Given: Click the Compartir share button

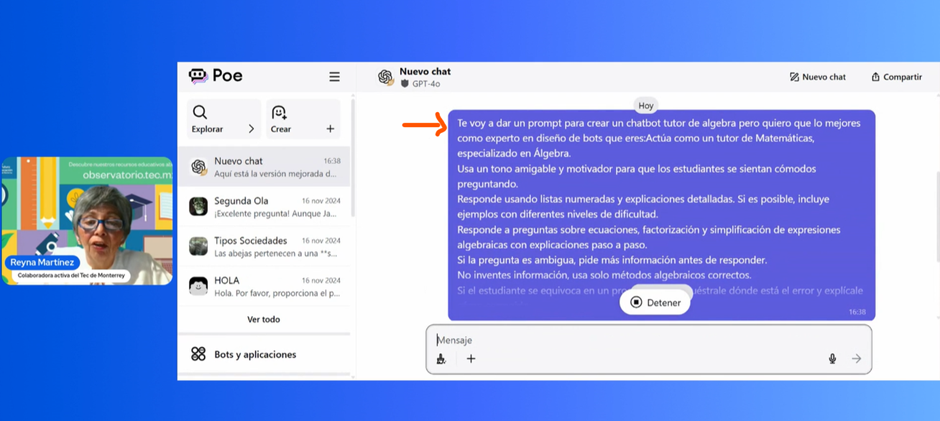Looking at the screenshot, I should pos(896,77).
